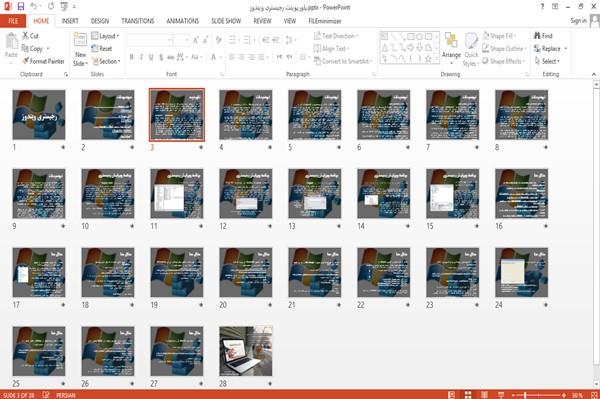Screen dimensions: 600x399
Task: Click the Undo arrow icon
Action: [x=34, y=7]
